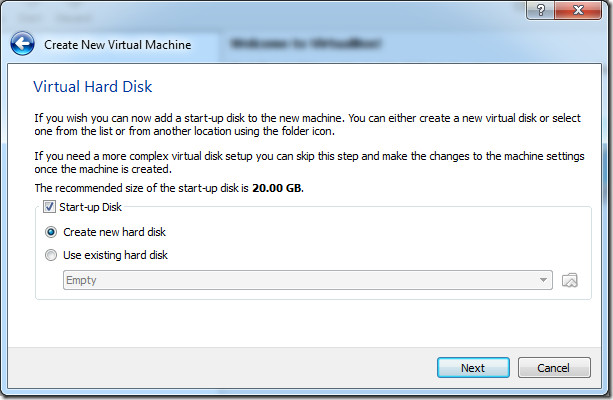Click the 'Create new hard disk' label text

click(x=115, y=232)
